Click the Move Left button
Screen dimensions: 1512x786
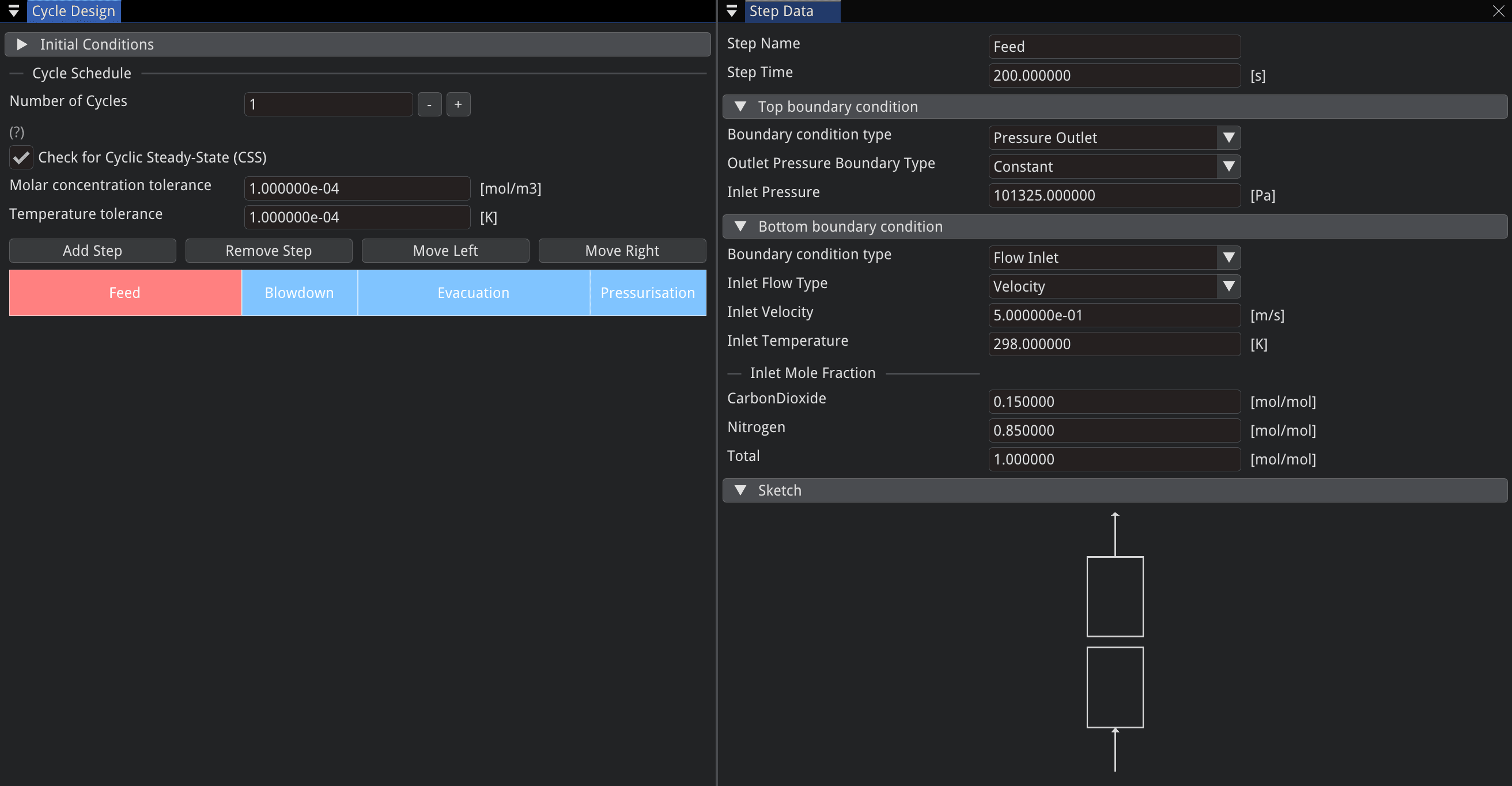pyautogui.click(x=445, y=251)
